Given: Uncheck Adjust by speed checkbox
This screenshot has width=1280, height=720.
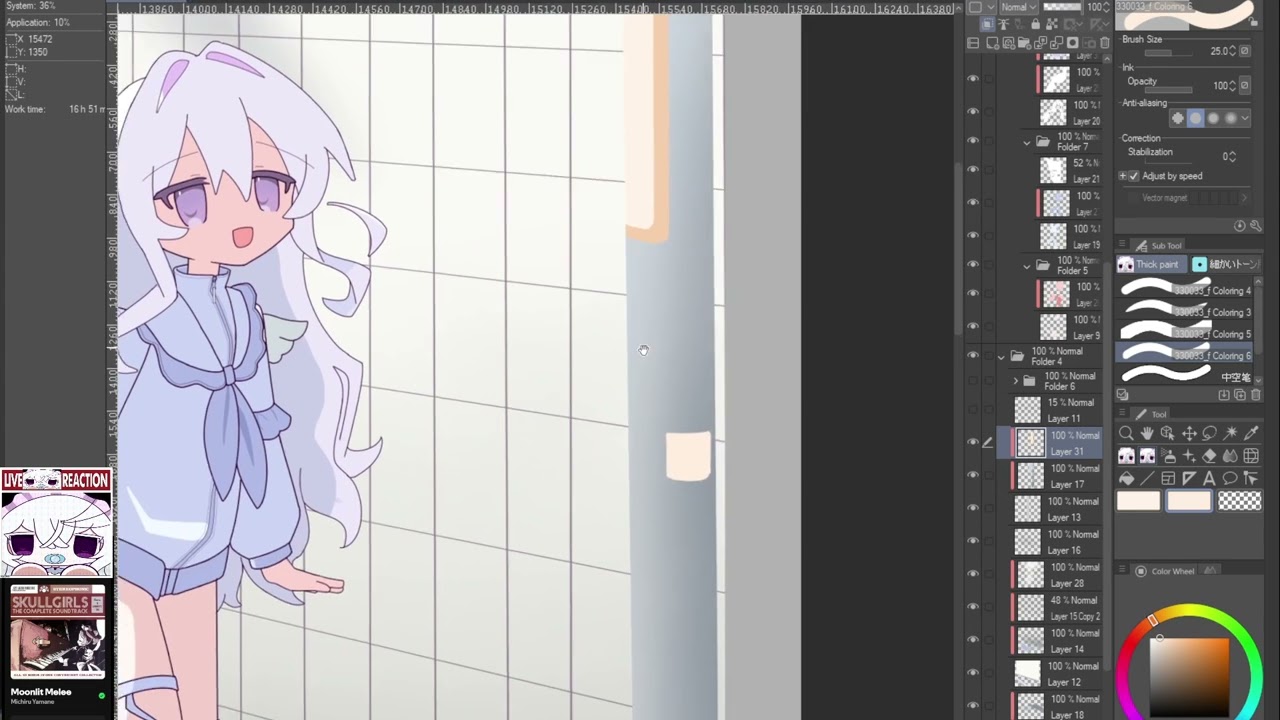Looking at the screenshot, I should point(1133,176).
